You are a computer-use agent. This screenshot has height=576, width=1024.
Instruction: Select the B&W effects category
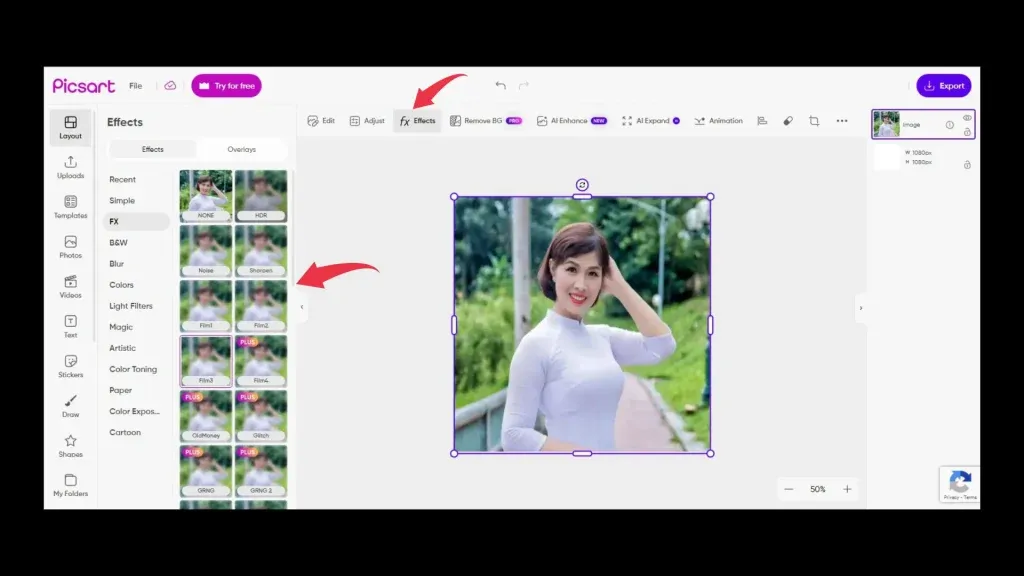(x=118, y=243)
